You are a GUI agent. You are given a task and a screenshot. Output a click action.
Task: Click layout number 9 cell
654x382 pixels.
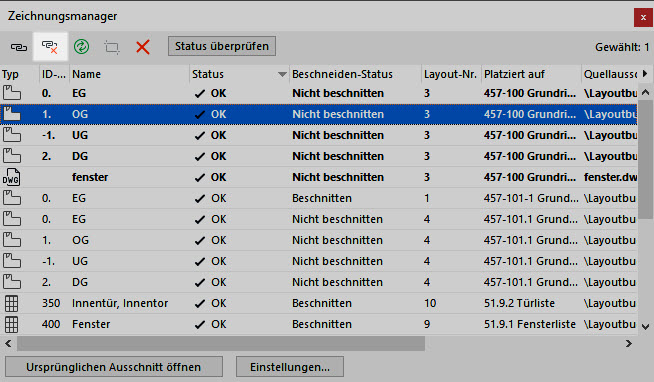[x=427, y=324]
